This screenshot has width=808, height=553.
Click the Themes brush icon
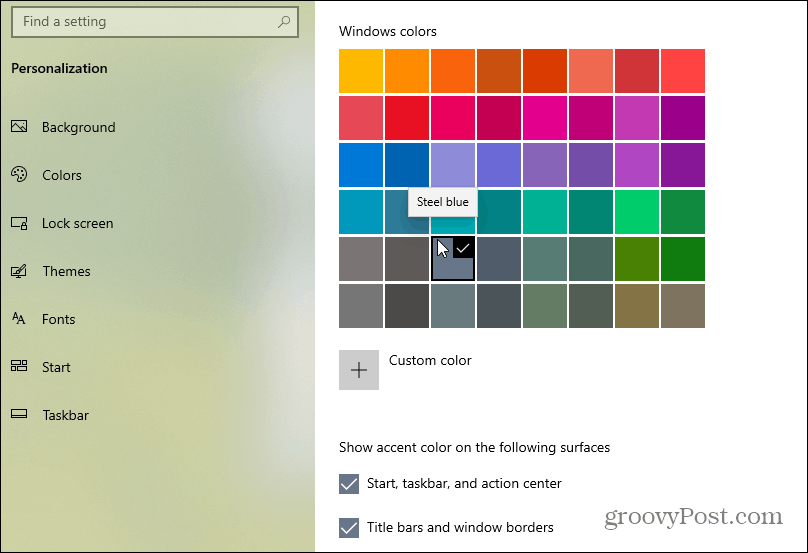pos(19,271)
